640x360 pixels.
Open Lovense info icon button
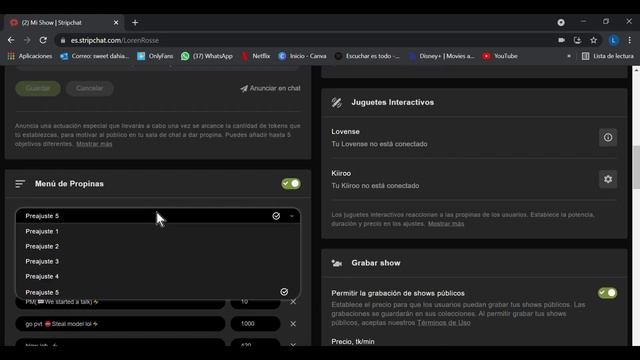click(x=608, y=138)
